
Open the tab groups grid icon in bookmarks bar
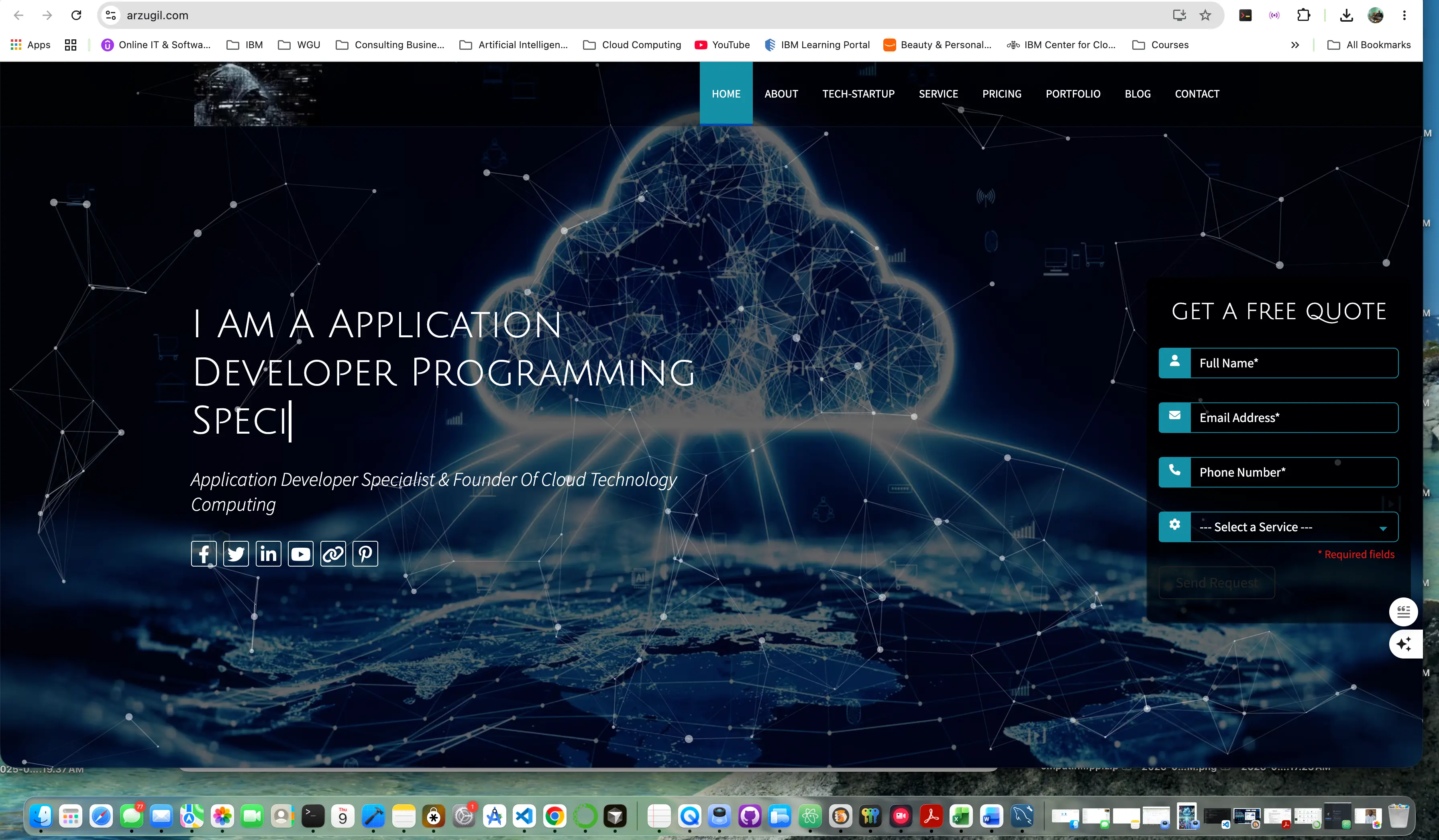(x=71, y=45)
